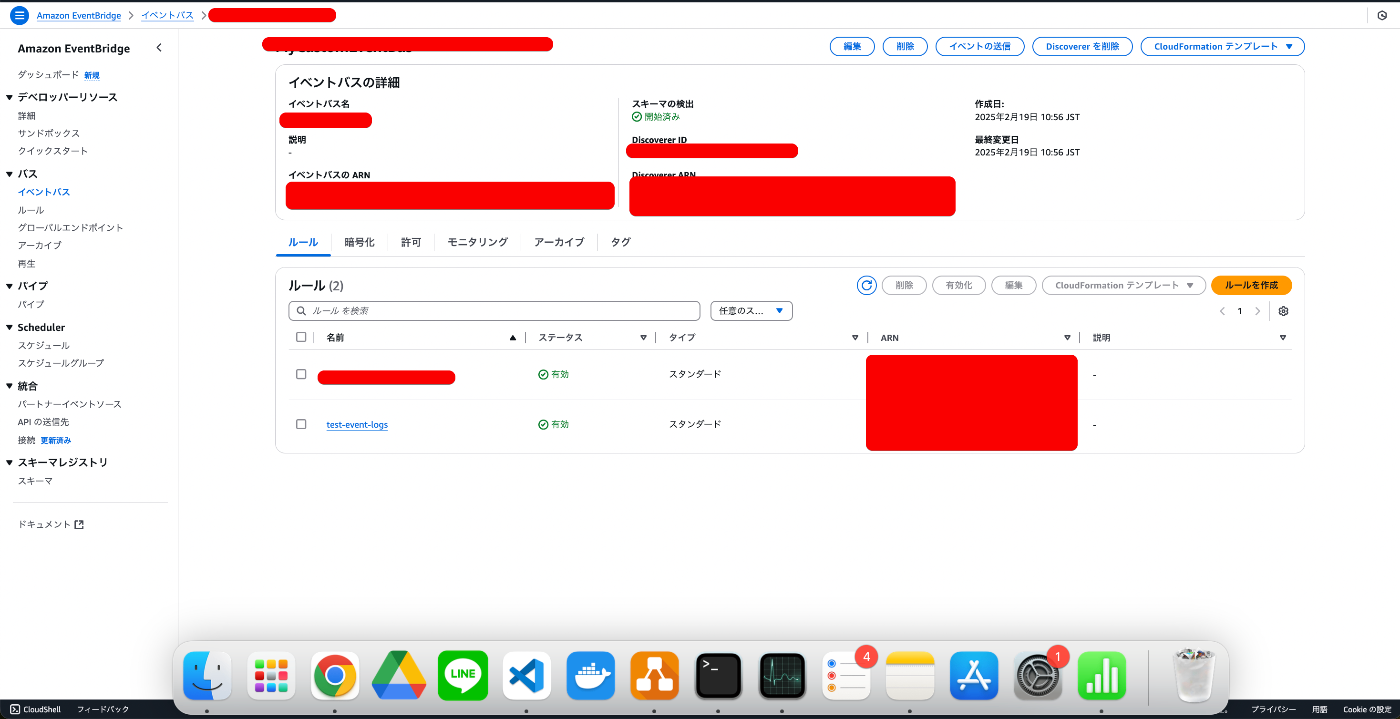Open System Settings from the dock
The height and width of the screenshot is (719, 1400).
coord(1038,676)
